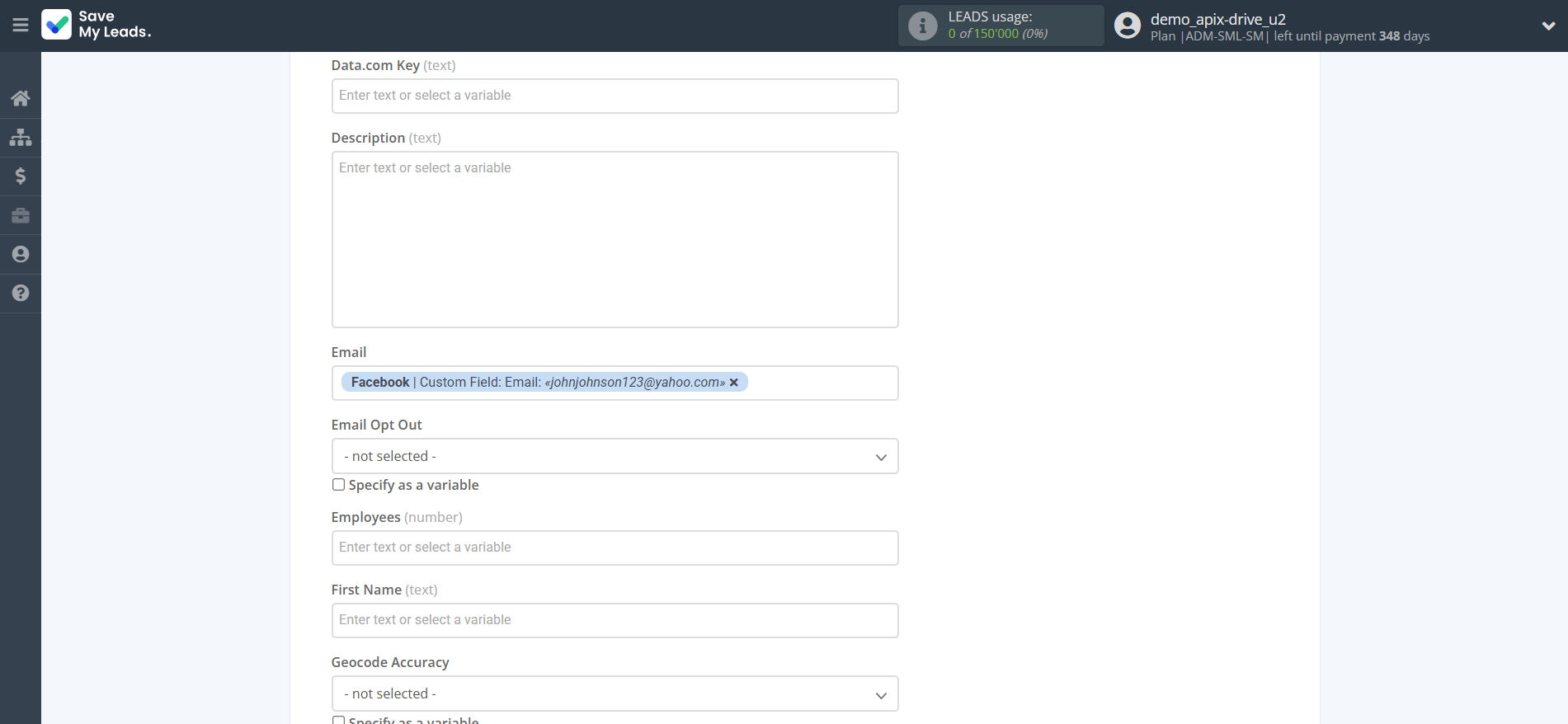1568x724 pixels.
Task: Click into the Data.com Key field
Action: pyautogui.click(x=614, y=96)
